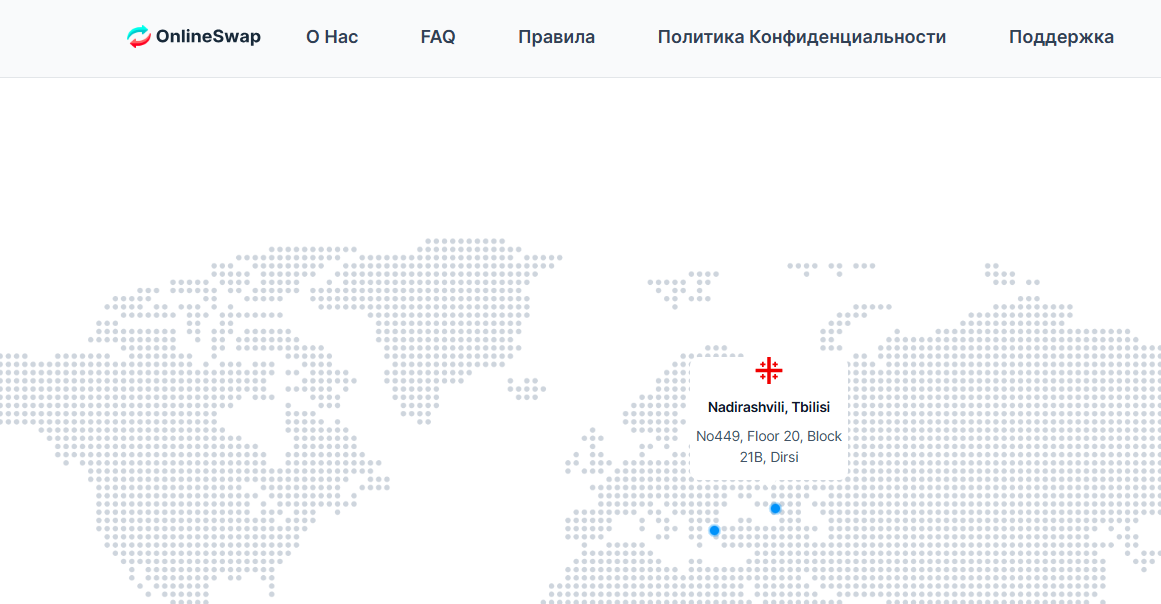Viewport: 1161px width, 604px height.
Task: Click the Iceland dots on the map
Action: click(x=525, y=388)
